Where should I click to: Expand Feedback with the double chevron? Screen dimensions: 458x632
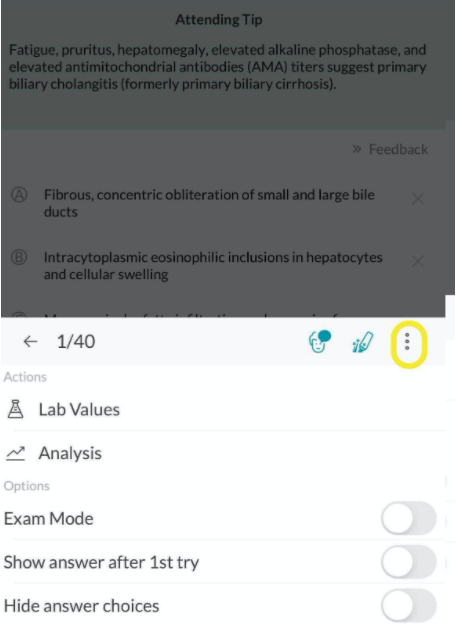(356, 149)
